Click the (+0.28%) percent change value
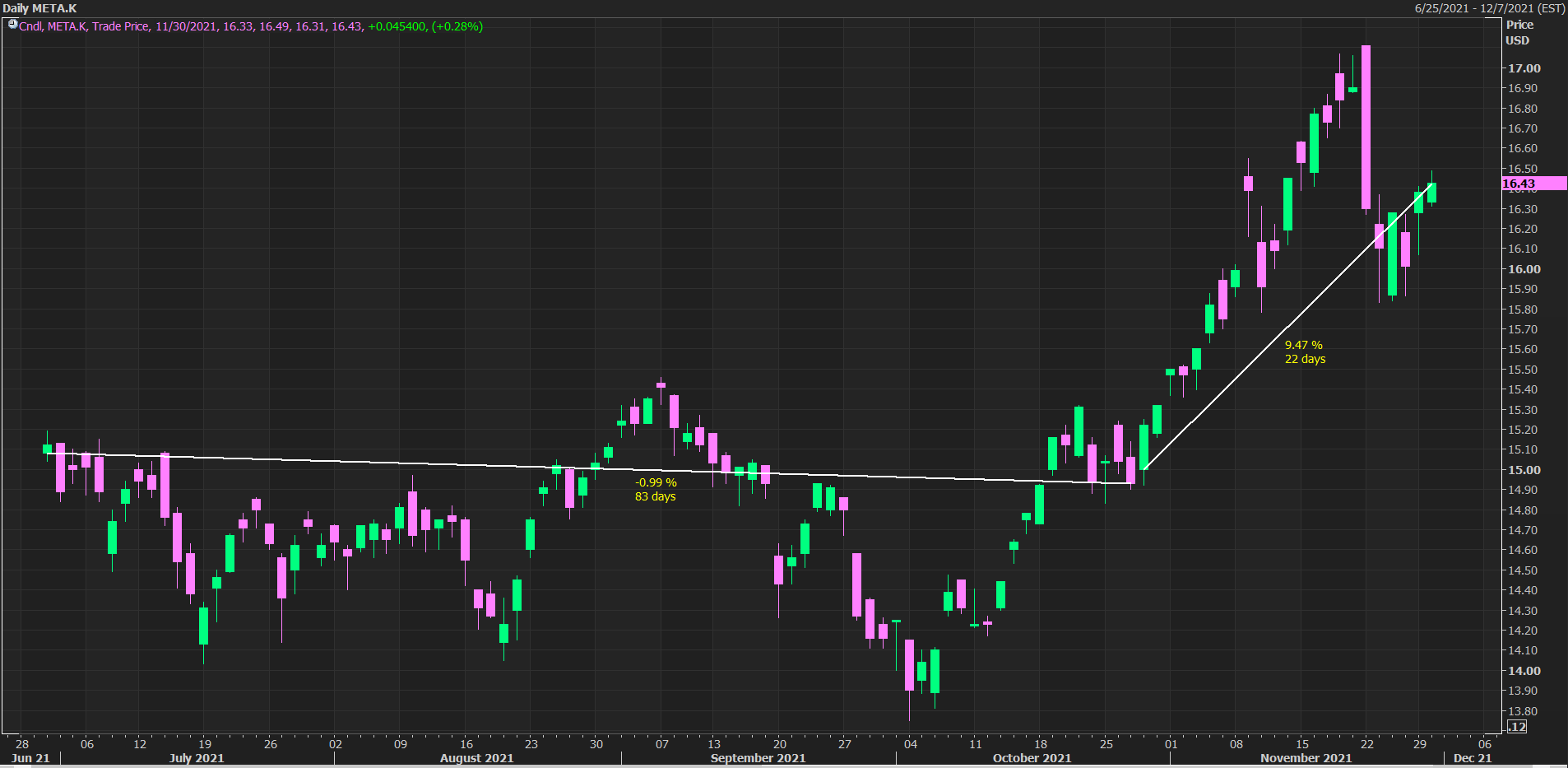 457,26
